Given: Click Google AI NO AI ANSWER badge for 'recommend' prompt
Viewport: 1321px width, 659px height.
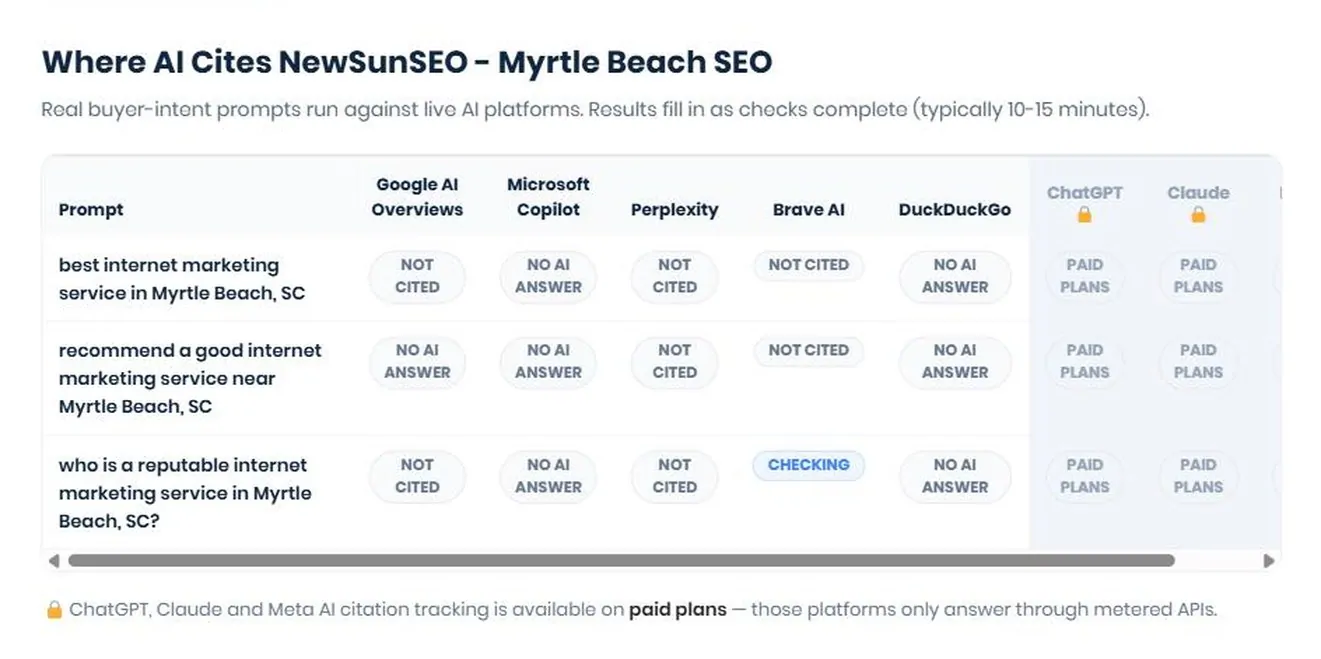Looking at the screenshot, I should (417, 361).
